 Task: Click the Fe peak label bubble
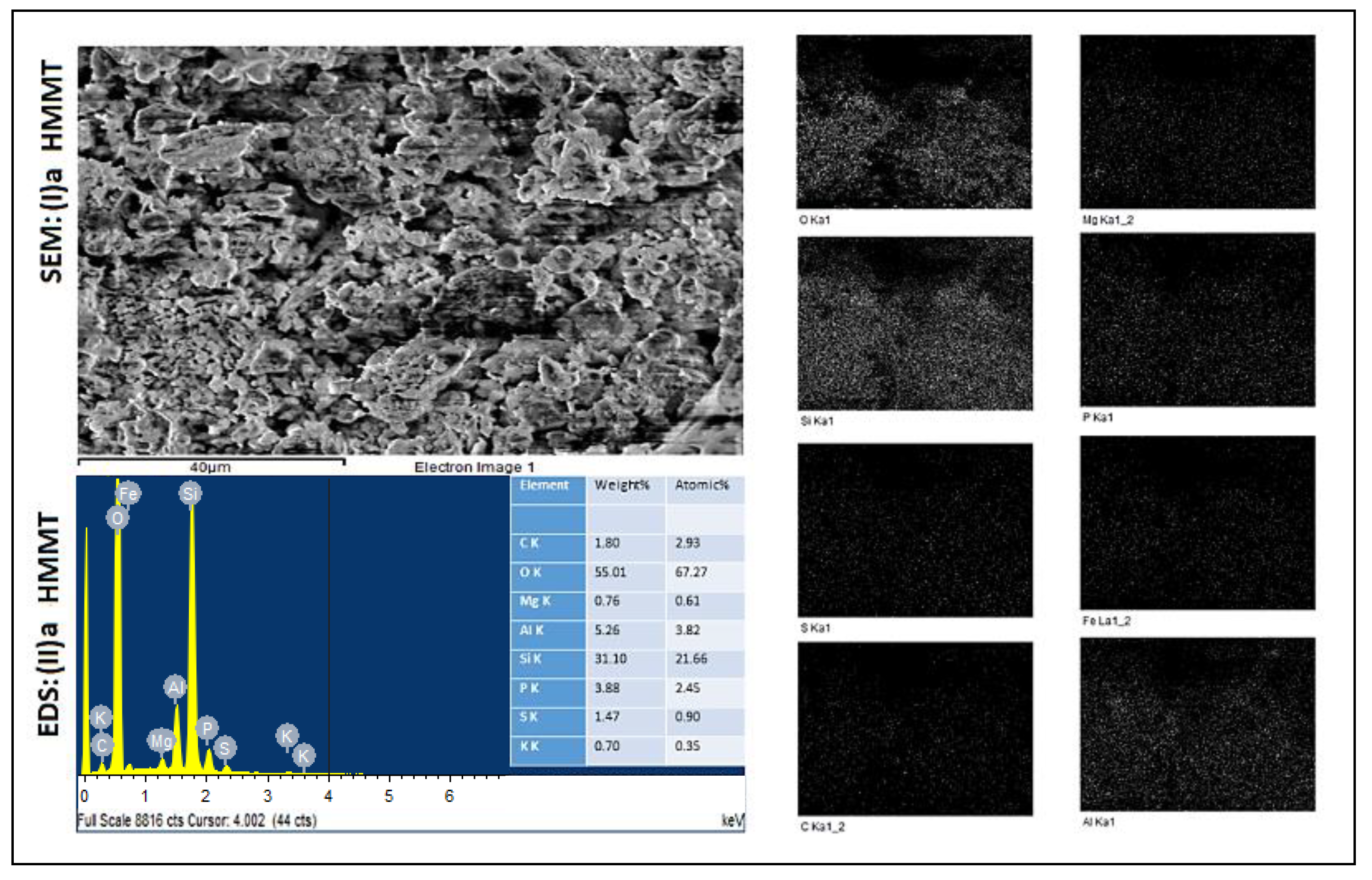coord(128,494)
